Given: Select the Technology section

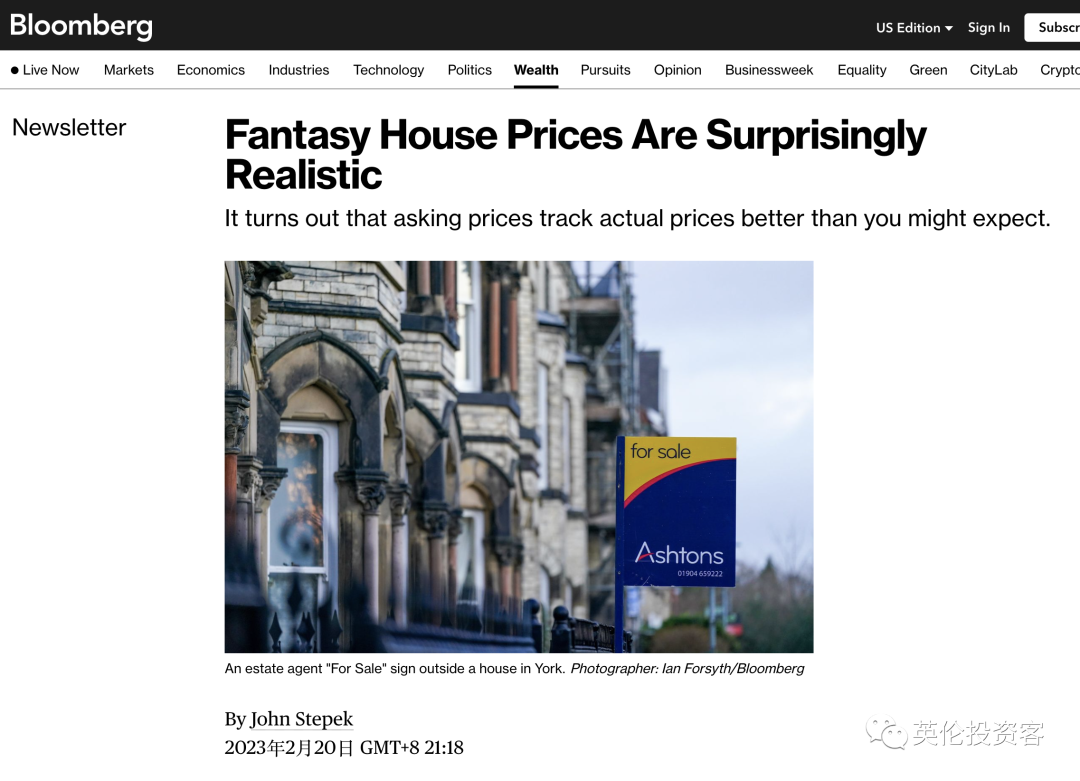Looking at the screenshot, I should (x=388, y=70).
